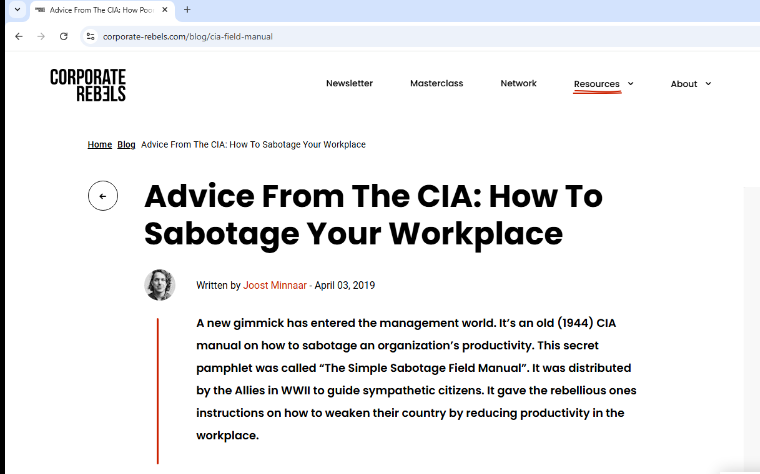Open the Newsletter menu item
Image resolution: width=760 pixels, height=474 pixels.
pos(349,83)
